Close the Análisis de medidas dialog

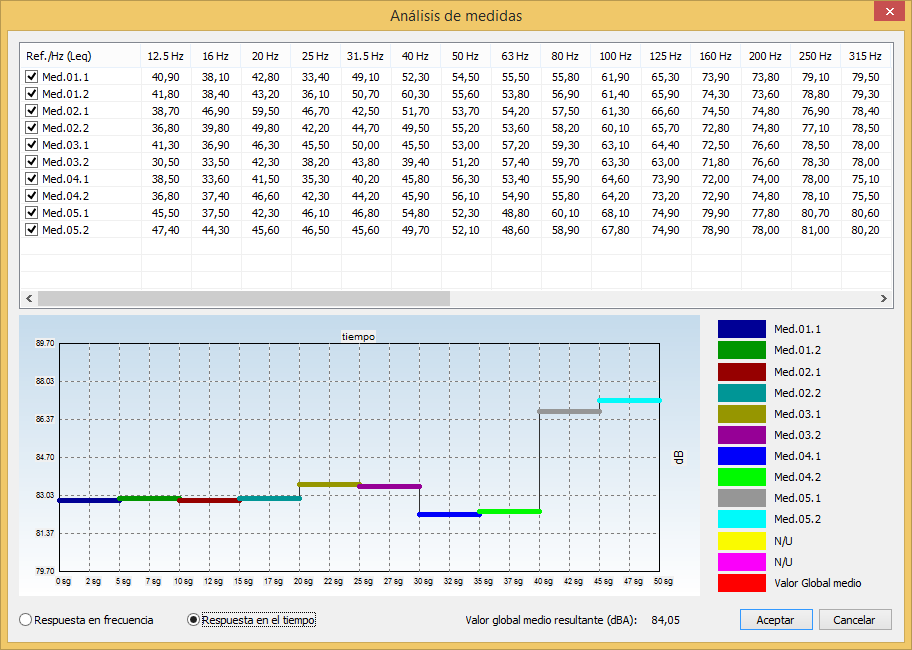click(889, 12)
